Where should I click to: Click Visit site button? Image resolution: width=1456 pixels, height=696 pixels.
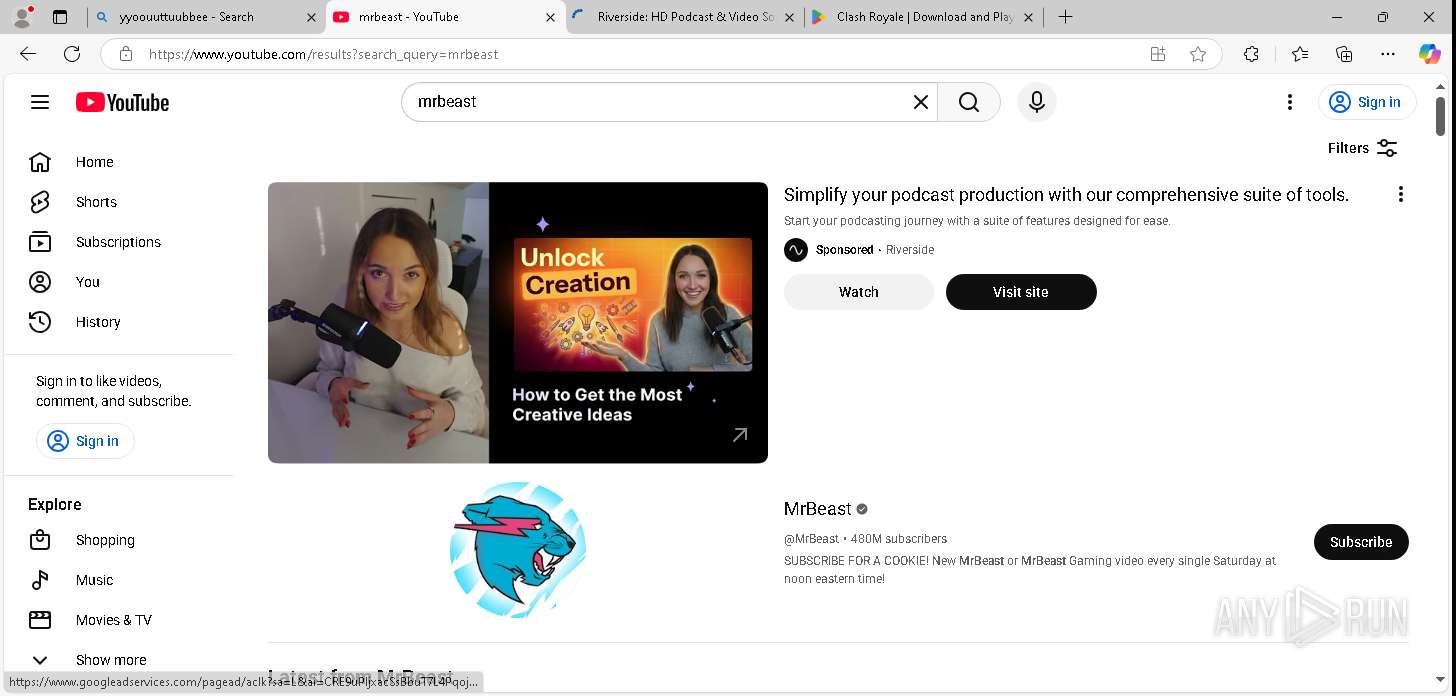coord(1021,292)
